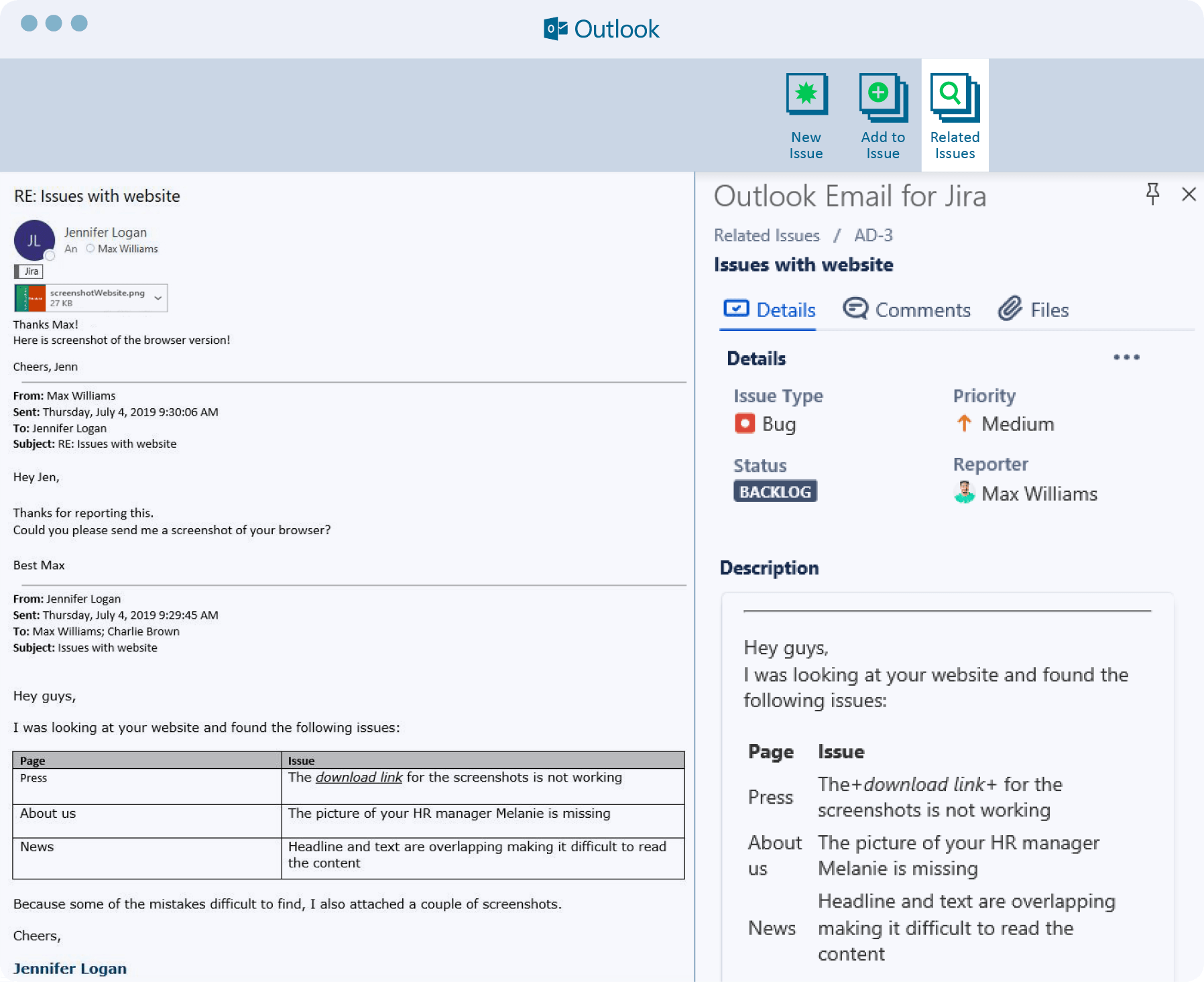Viewport: 1204px width, 982px height.
Task: Open the download link in email table
Action: 359,777
